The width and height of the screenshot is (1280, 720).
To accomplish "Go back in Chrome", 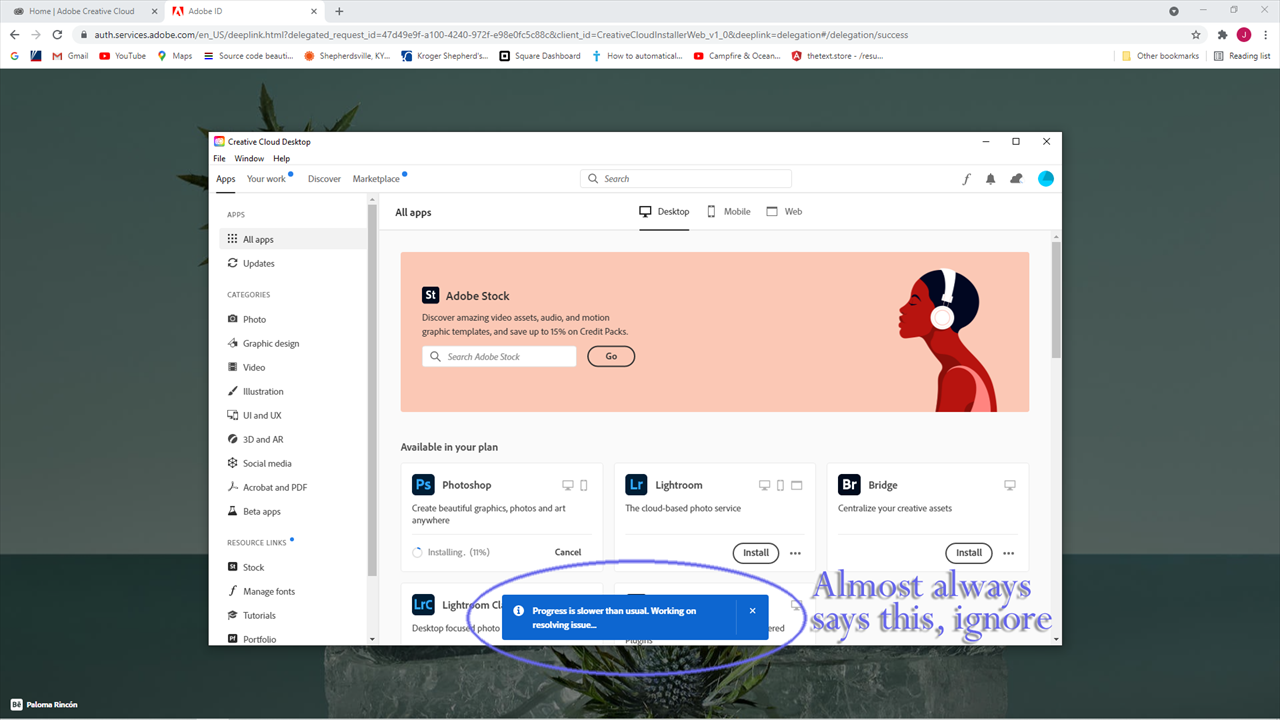I will (x=14, y=34).
